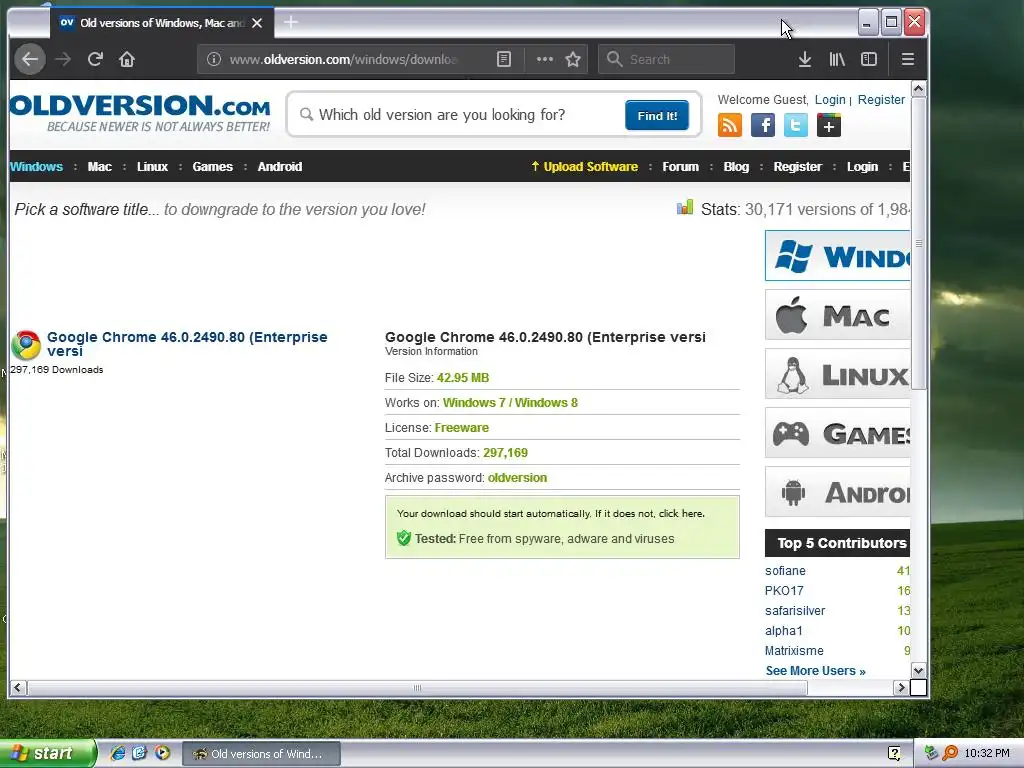Click the horizontal scrollbar left arrow
This screenshot has width=1024, height=768.
(18, 688)
